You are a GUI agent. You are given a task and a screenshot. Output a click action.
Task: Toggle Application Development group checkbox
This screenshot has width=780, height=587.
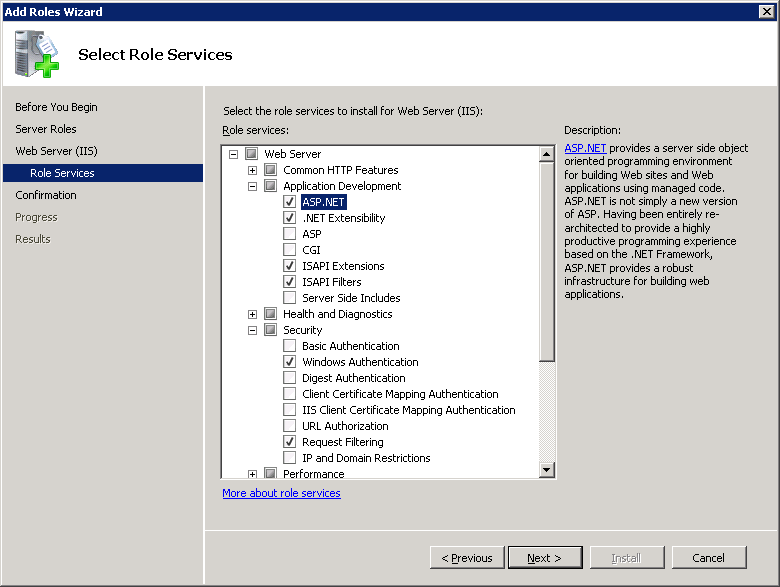[x=271, y=186]
